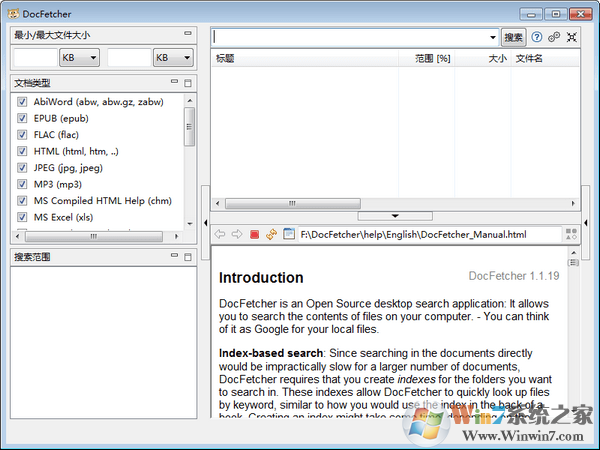600x450 pixels.
Task: Sort results by 标题 column header
Action: click(300, 59)
